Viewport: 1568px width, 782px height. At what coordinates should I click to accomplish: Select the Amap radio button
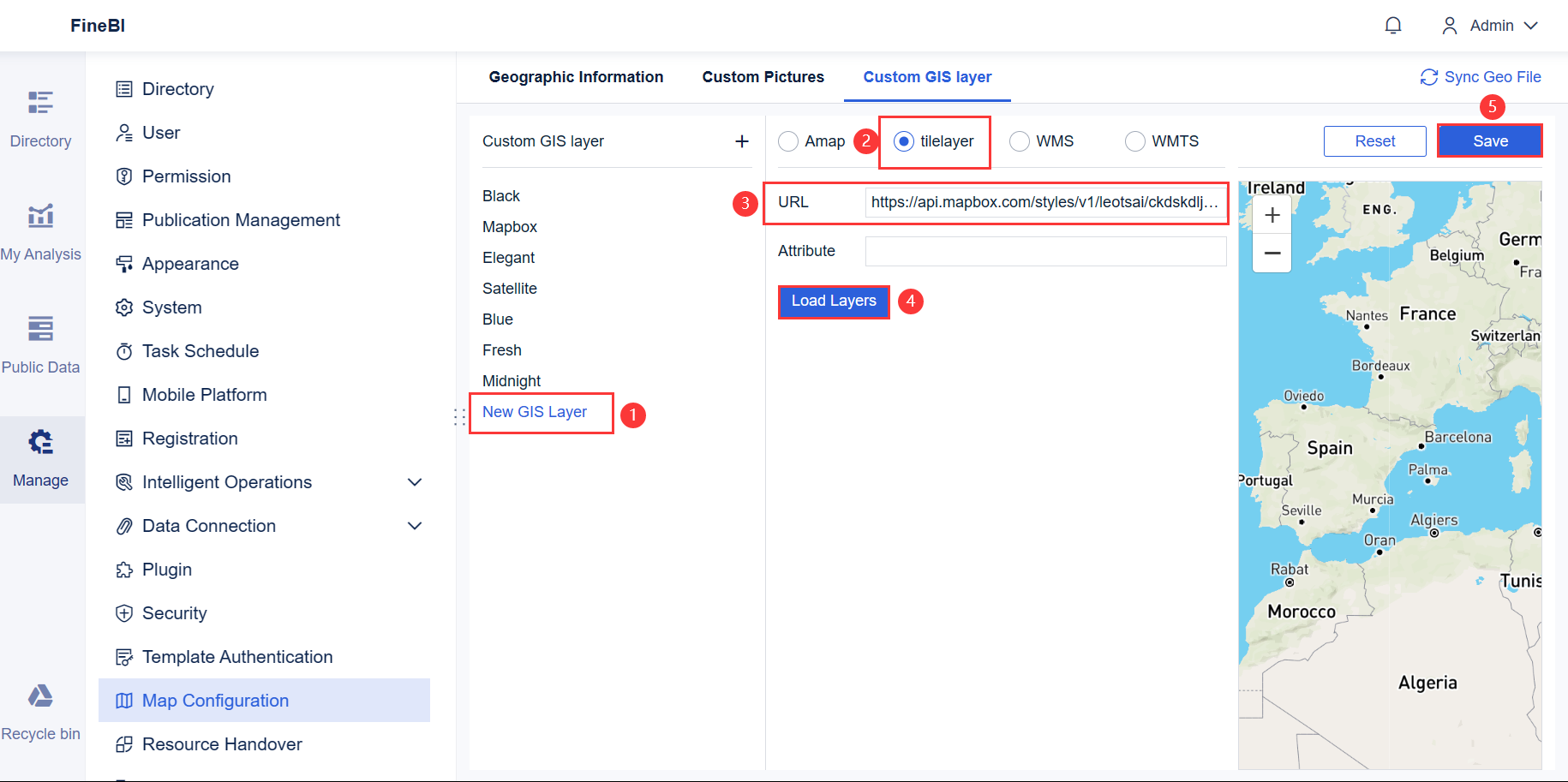[x=788, y=140]
